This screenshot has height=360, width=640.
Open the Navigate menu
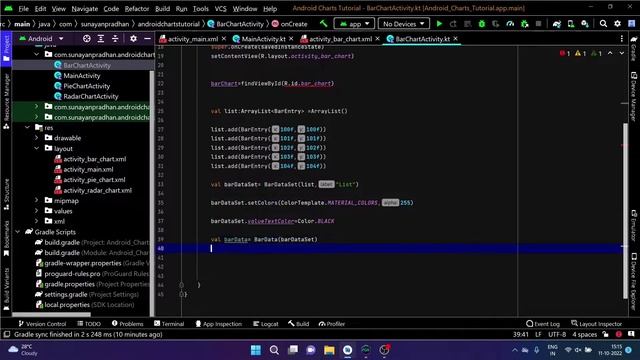[x=84, y=8]
